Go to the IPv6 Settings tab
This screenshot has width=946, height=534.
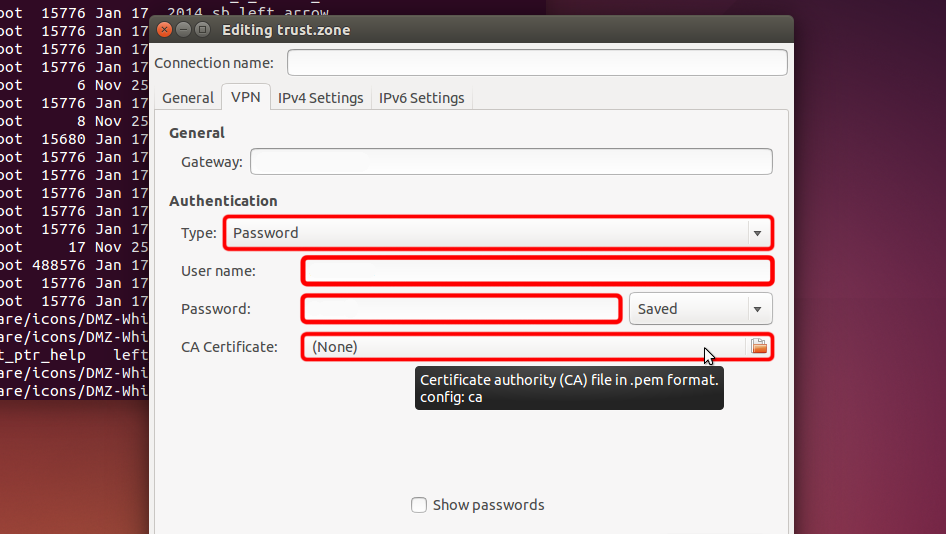(421, 98)
